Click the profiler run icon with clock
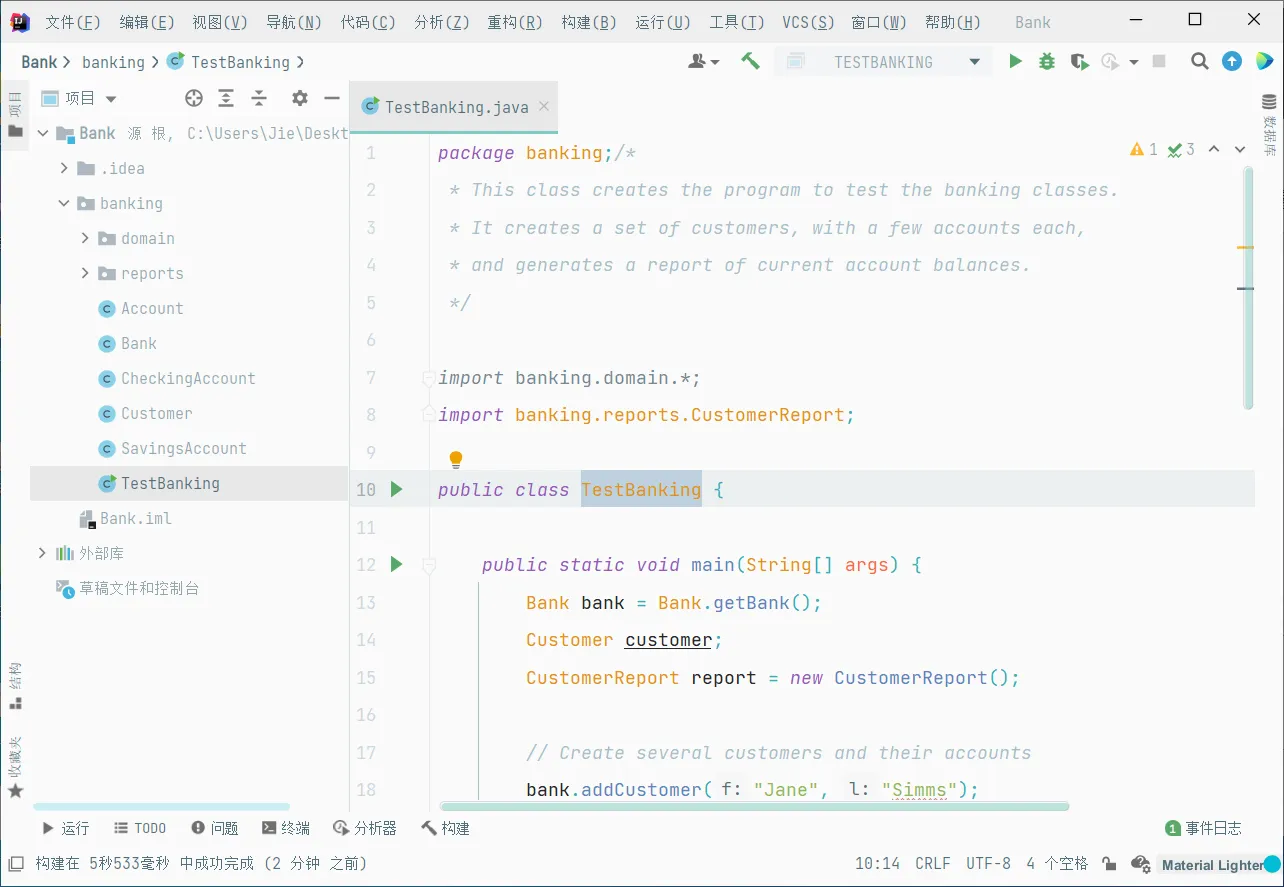 tap(1110, 62)
